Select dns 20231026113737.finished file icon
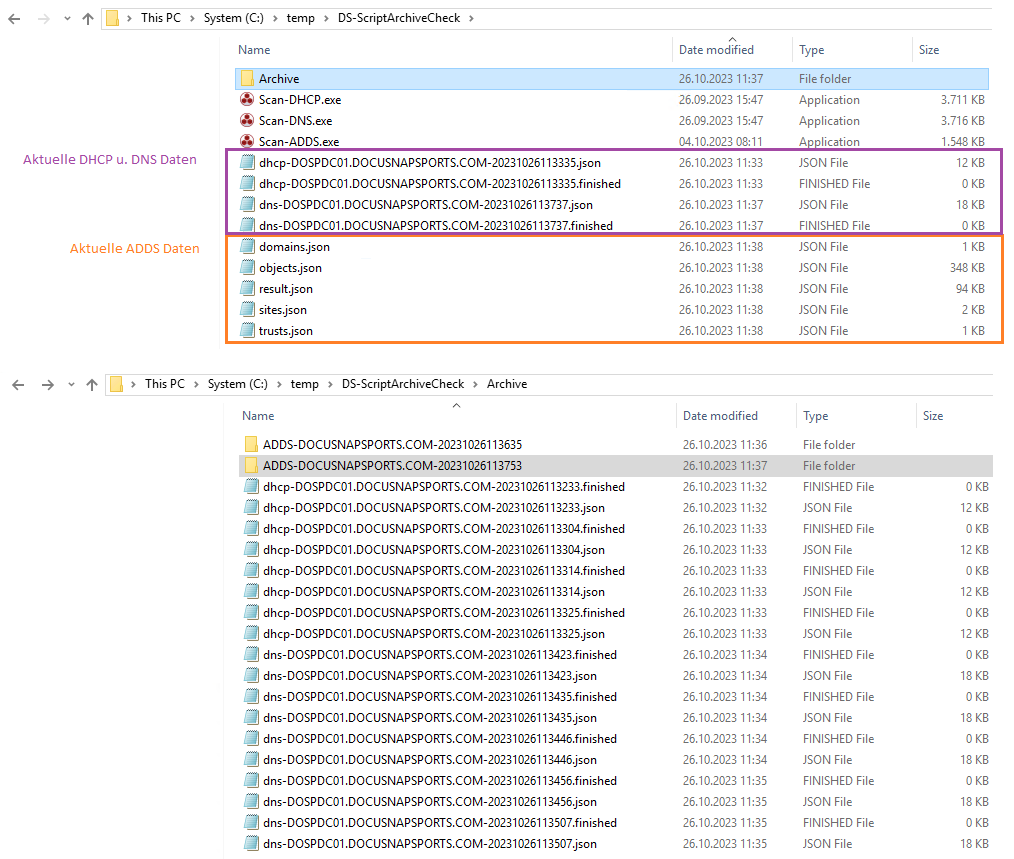This screenshot has width=1014, height=859. (247, 224)
